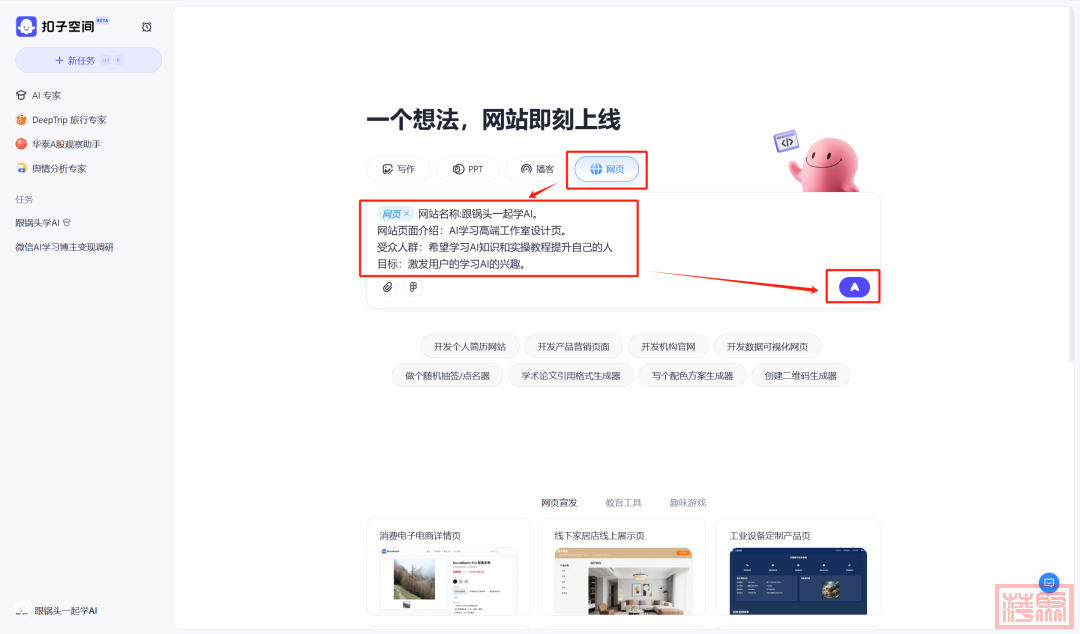Select the PPT mode tab

[468, 169]
